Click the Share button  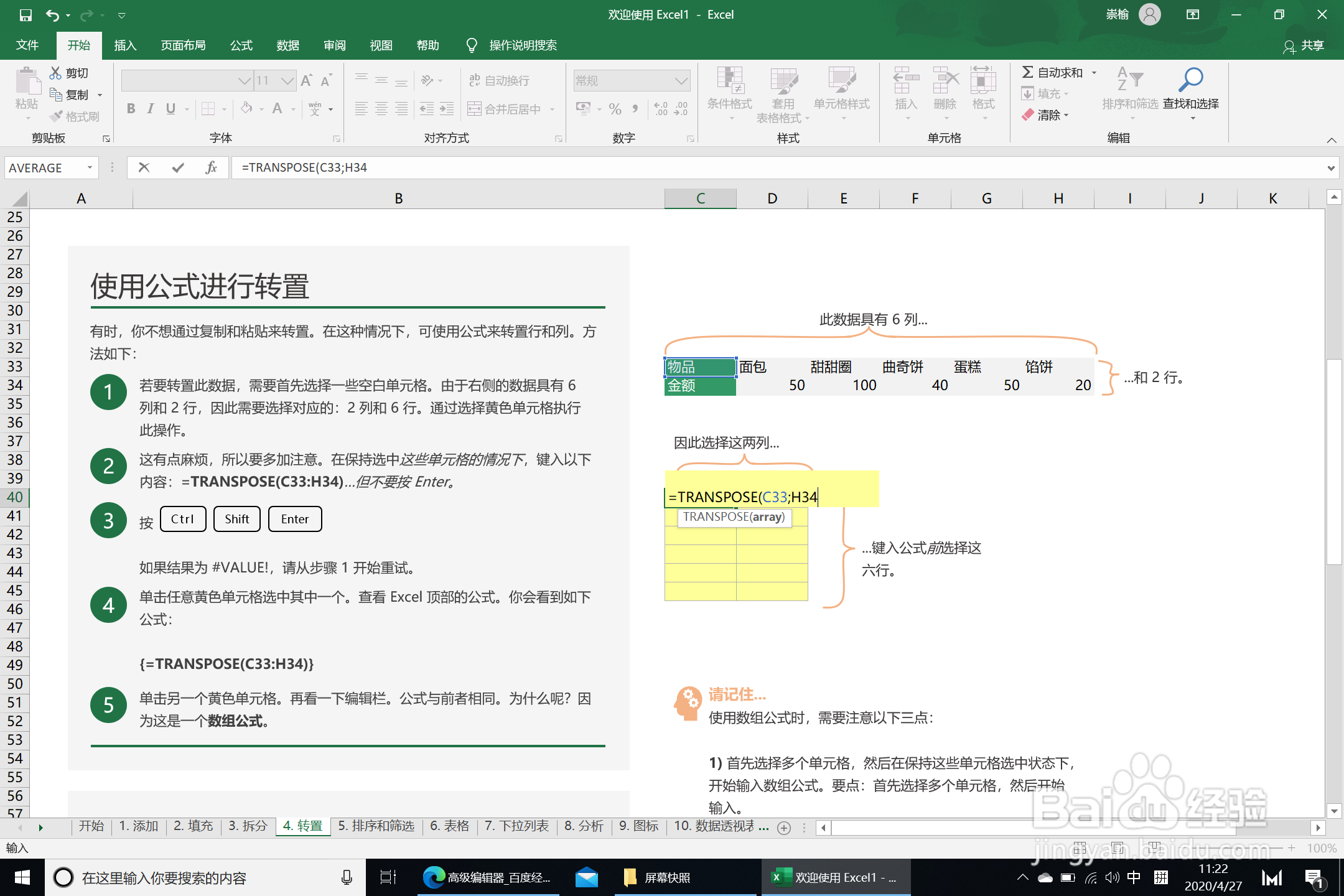(1304, 45)
